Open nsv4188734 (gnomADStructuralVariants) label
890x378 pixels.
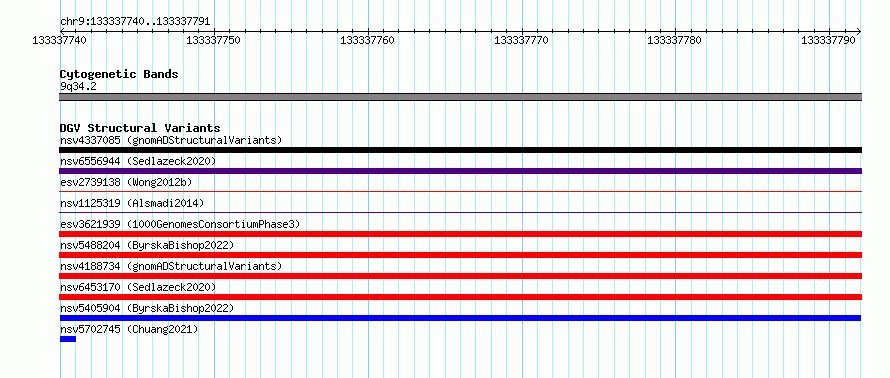pyautogui.click(x=171, y=266)
